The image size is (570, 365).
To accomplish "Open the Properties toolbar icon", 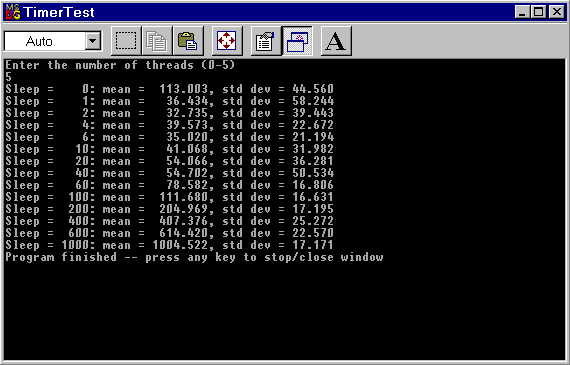I will tap(266, 41).
